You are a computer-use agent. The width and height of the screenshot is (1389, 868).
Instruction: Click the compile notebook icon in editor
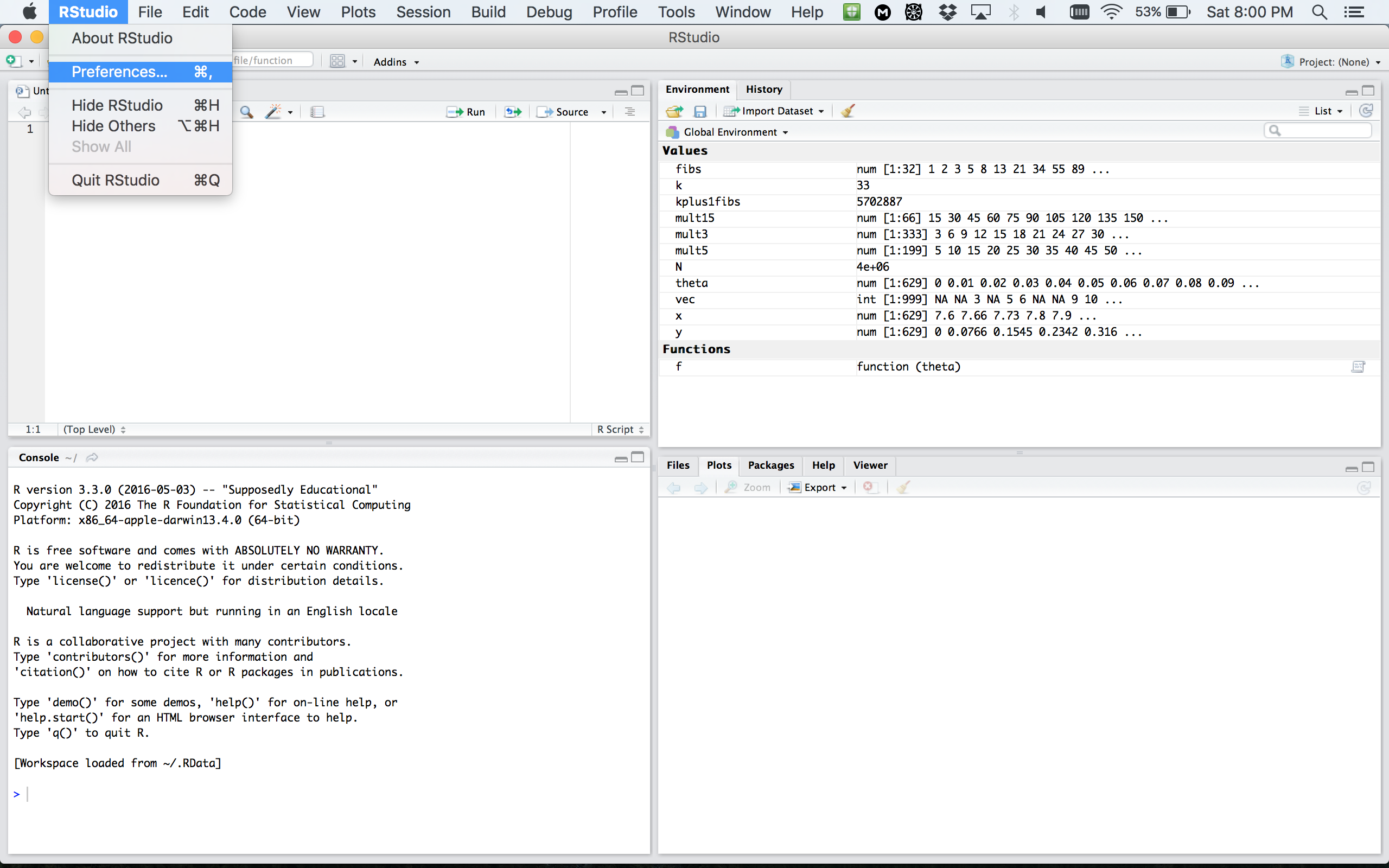317,112
